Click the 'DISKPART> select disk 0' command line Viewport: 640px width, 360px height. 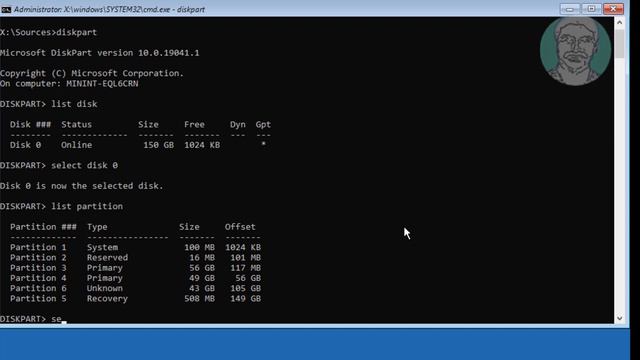[59, 165]
